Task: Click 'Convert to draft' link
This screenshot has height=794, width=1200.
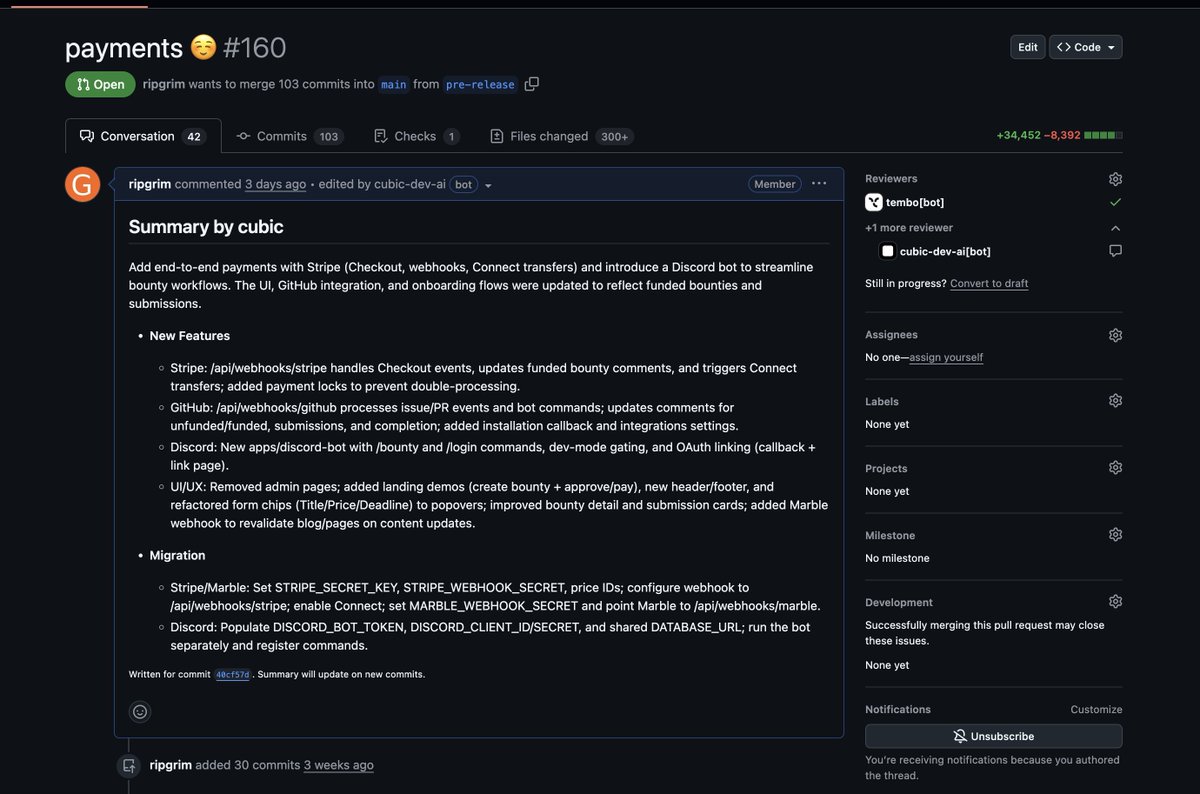Action: 989,283
